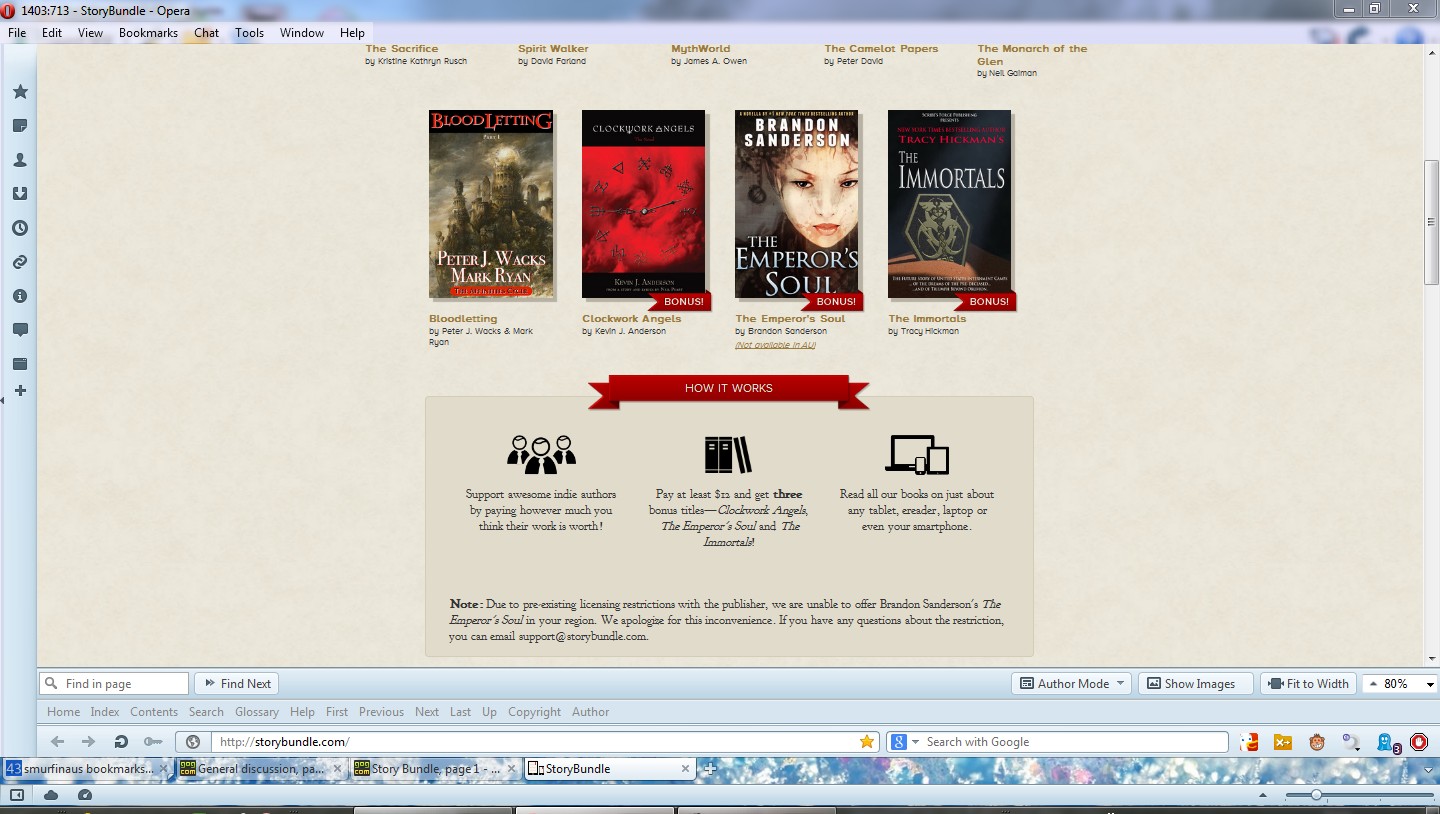Click the monkey face extension icon
The height and width of the screenshot is (814, 1440).
(1317, 742)
